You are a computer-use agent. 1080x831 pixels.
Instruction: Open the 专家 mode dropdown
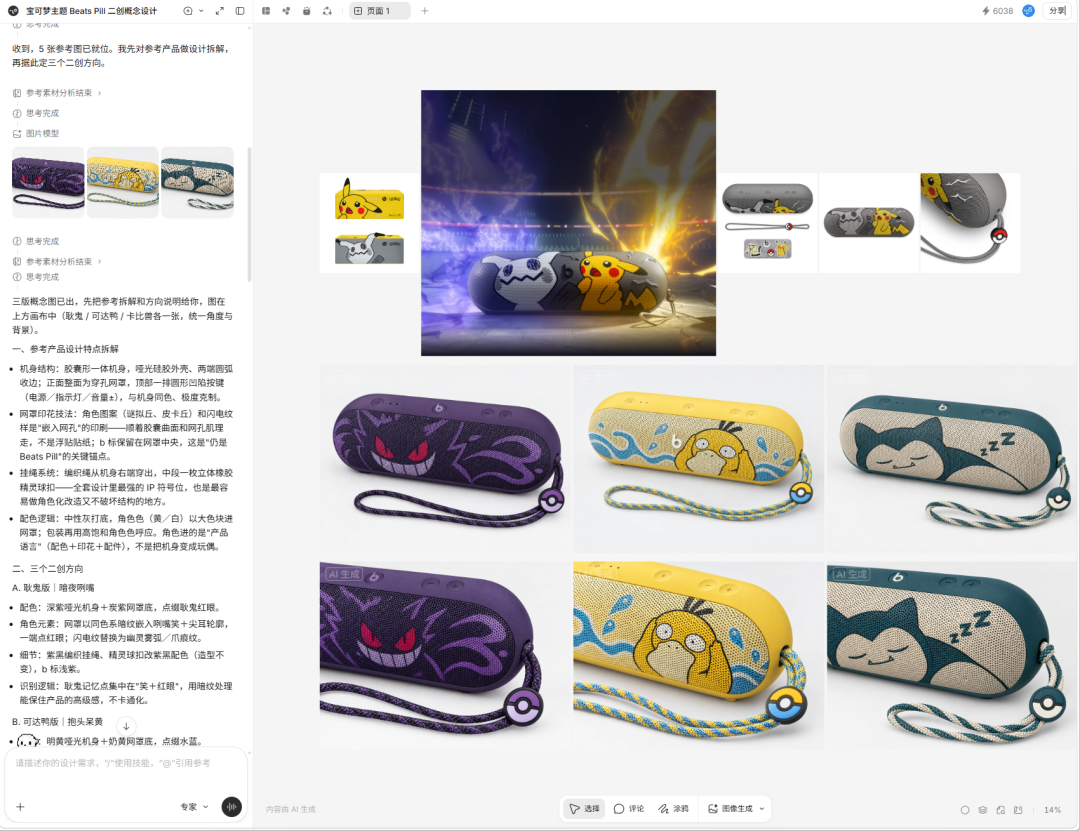194,807
